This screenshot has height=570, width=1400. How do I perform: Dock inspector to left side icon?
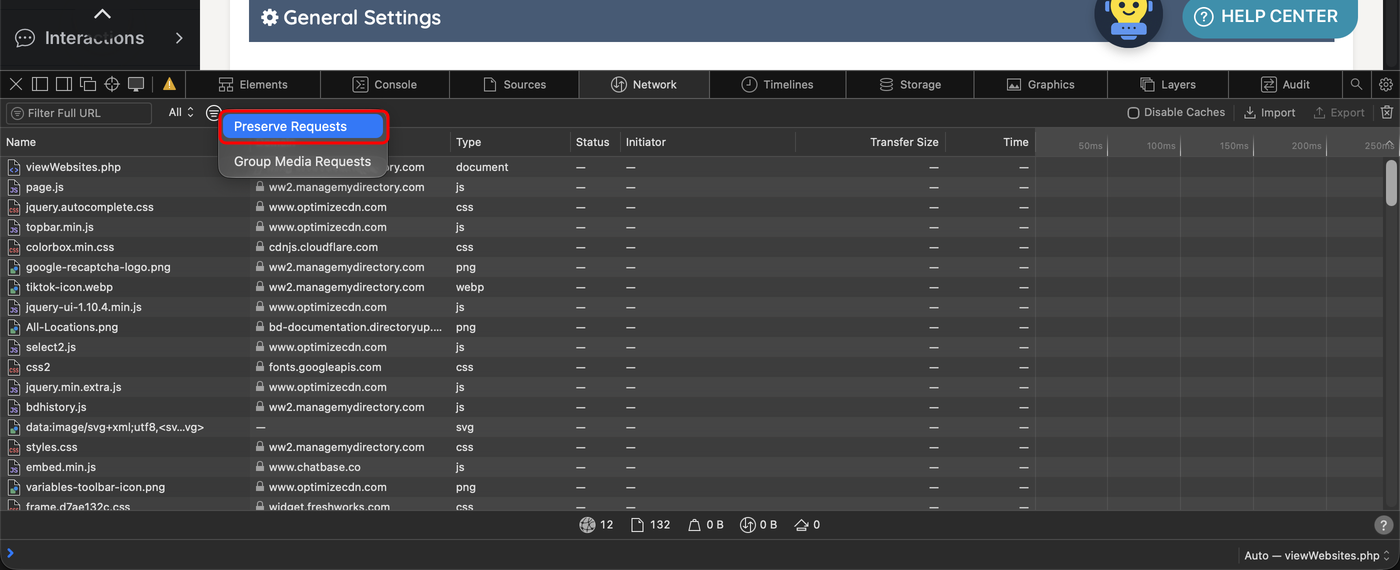(x=40, y=84)
